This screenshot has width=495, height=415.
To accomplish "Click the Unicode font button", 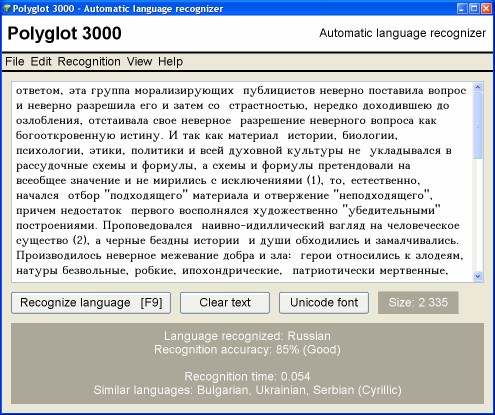I will point(324,303).
